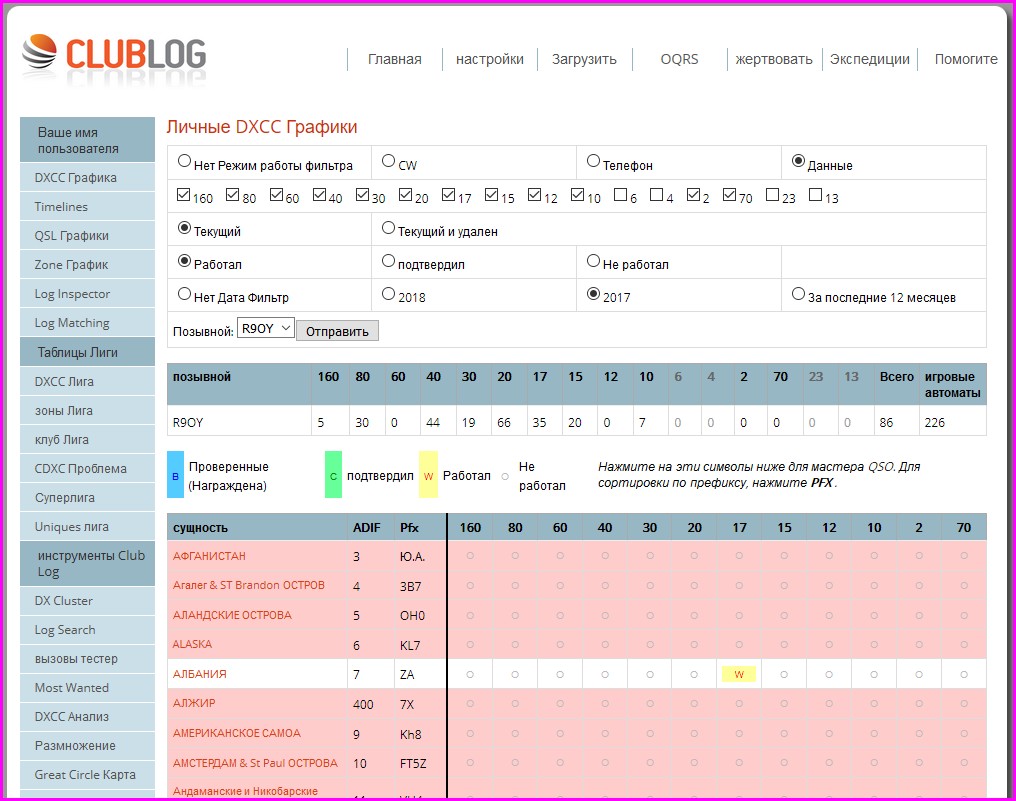
Task: Open the callsign R9OY dropdown
Action: click(266, 328)
